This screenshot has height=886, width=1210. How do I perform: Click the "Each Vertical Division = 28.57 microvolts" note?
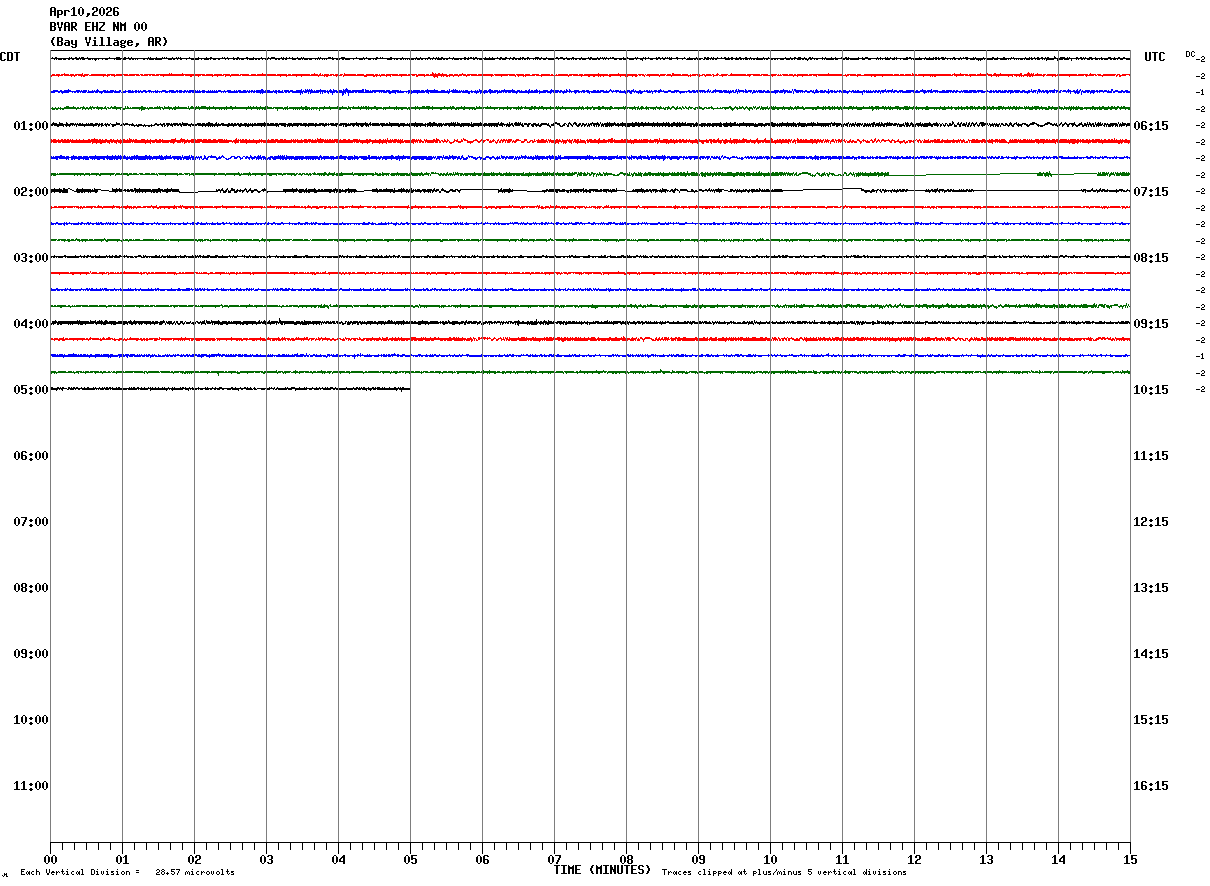127,873
